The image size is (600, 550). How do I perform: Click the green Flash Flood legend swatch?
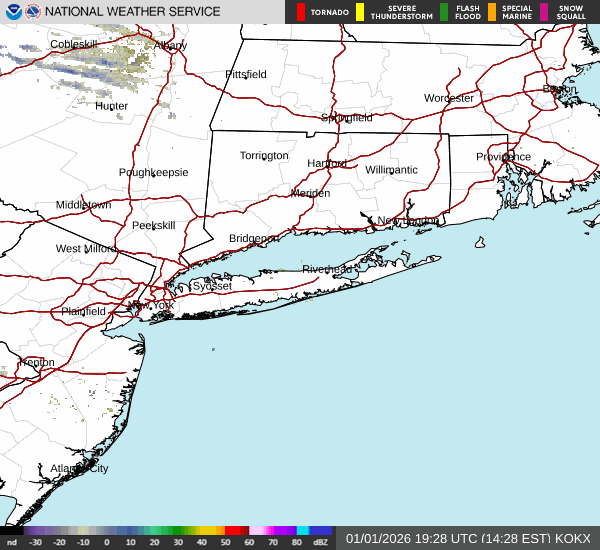click(x=444, y=12)
